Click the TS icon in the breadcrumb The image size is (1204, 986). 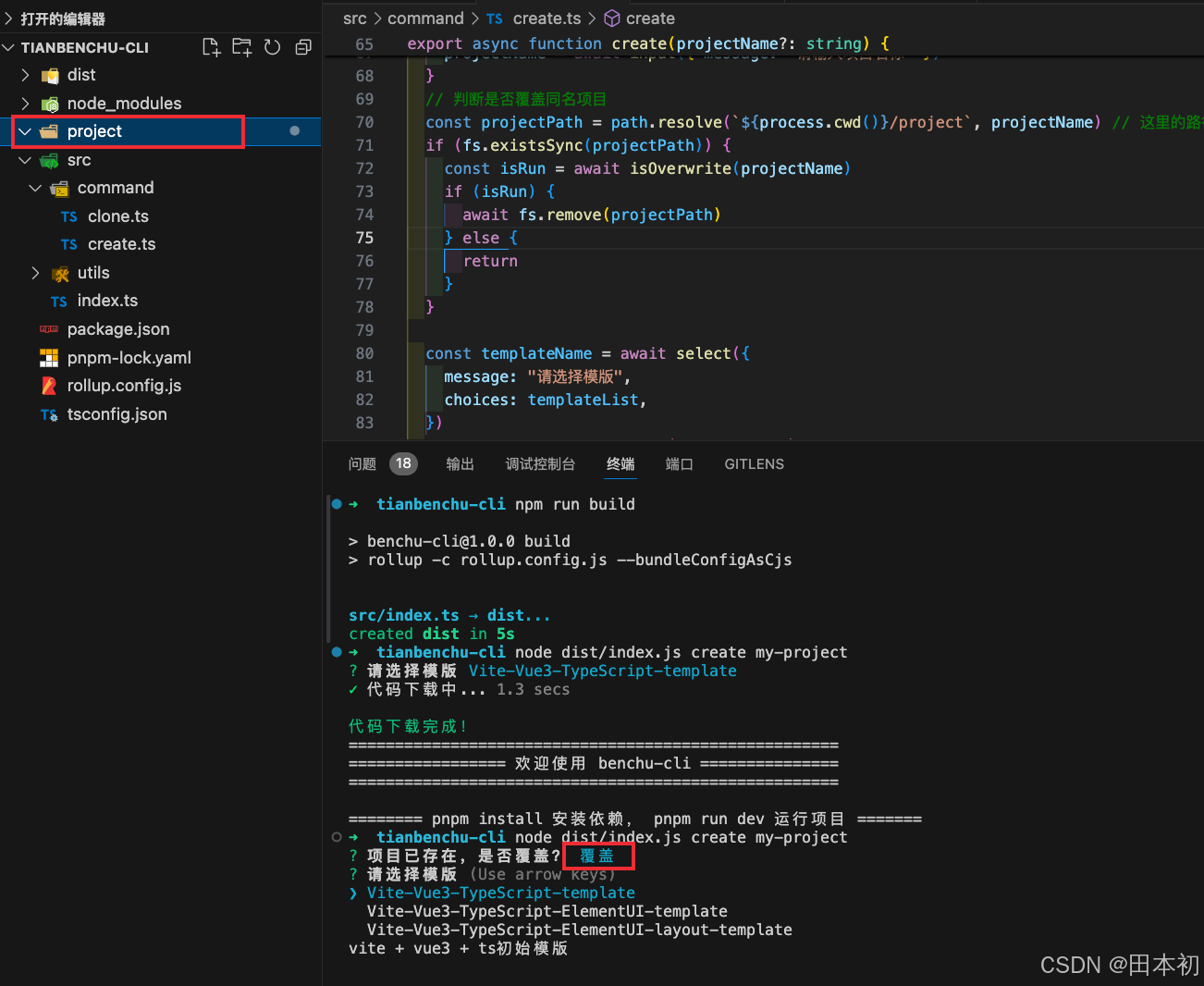click(x=495, y=19)
